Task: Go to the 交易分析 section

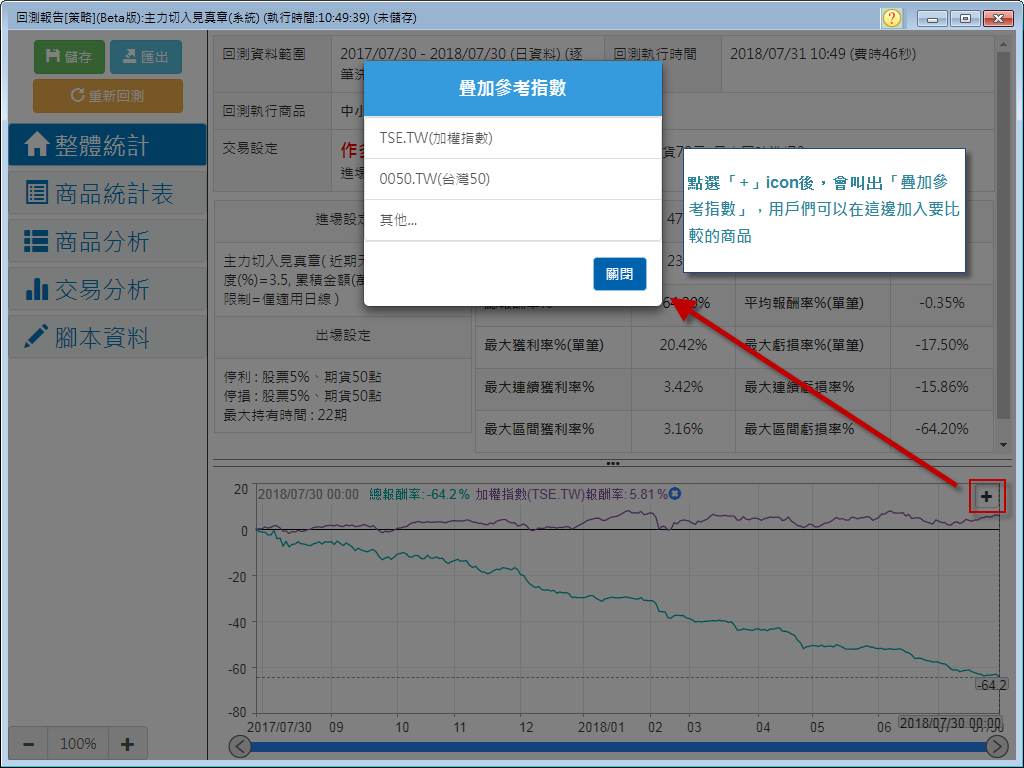Action: pyautogui.click(x=107, y=290)
